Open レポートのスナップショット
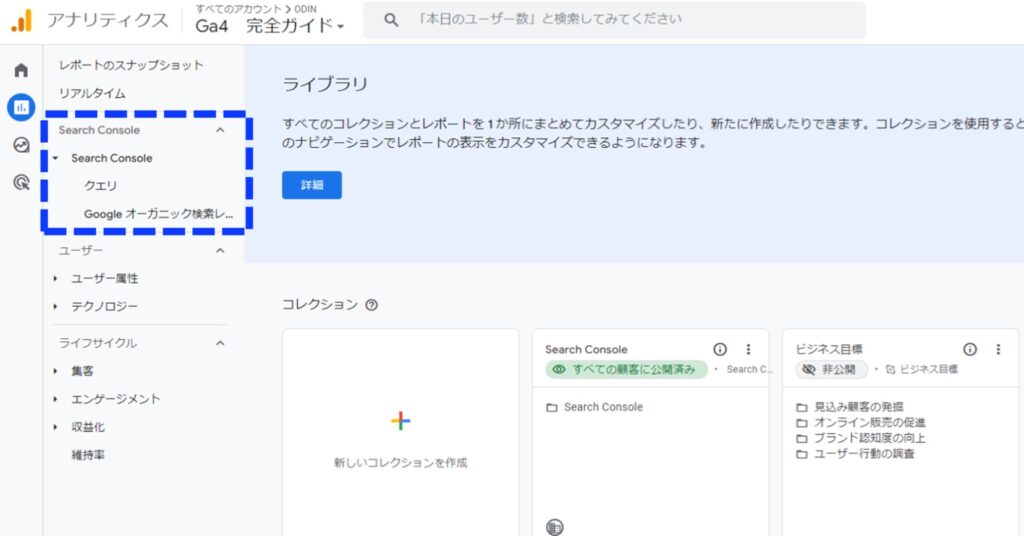 pos(131,65)
